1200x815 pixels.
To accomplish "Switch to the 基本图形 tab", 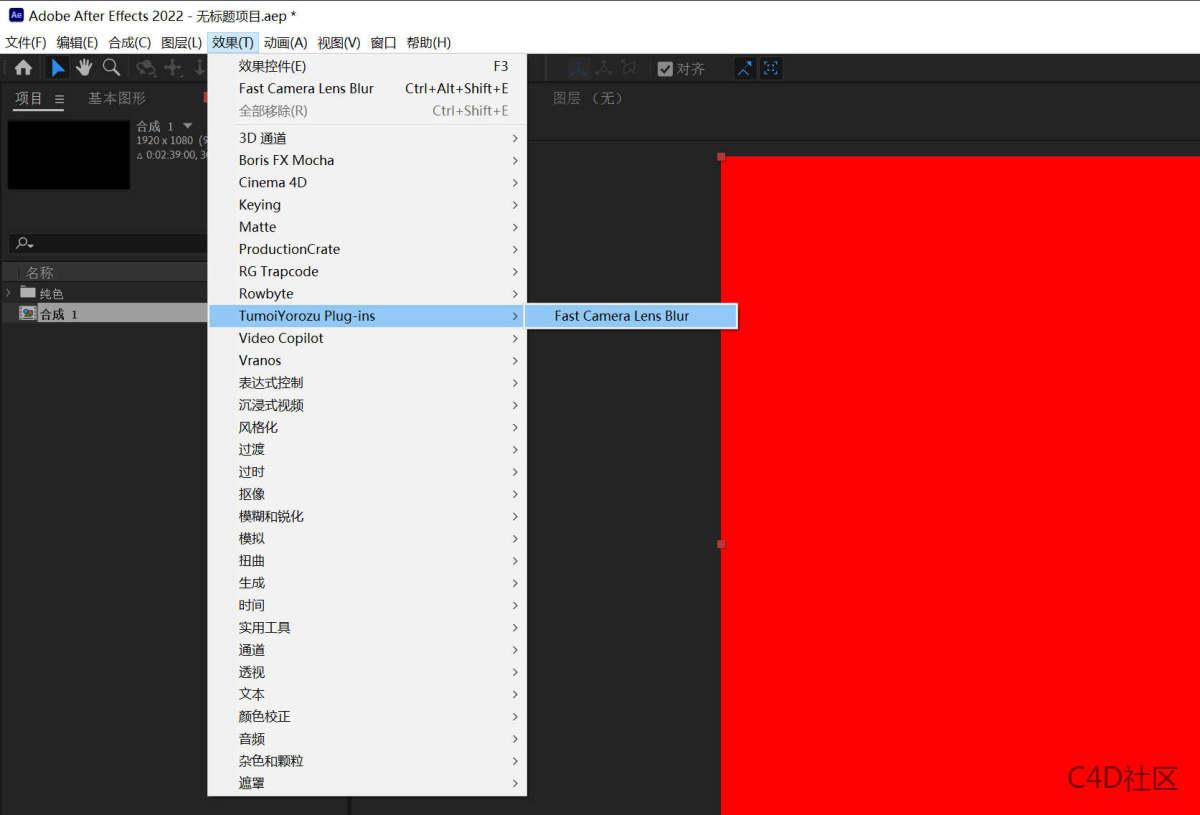I will [119, 98].
